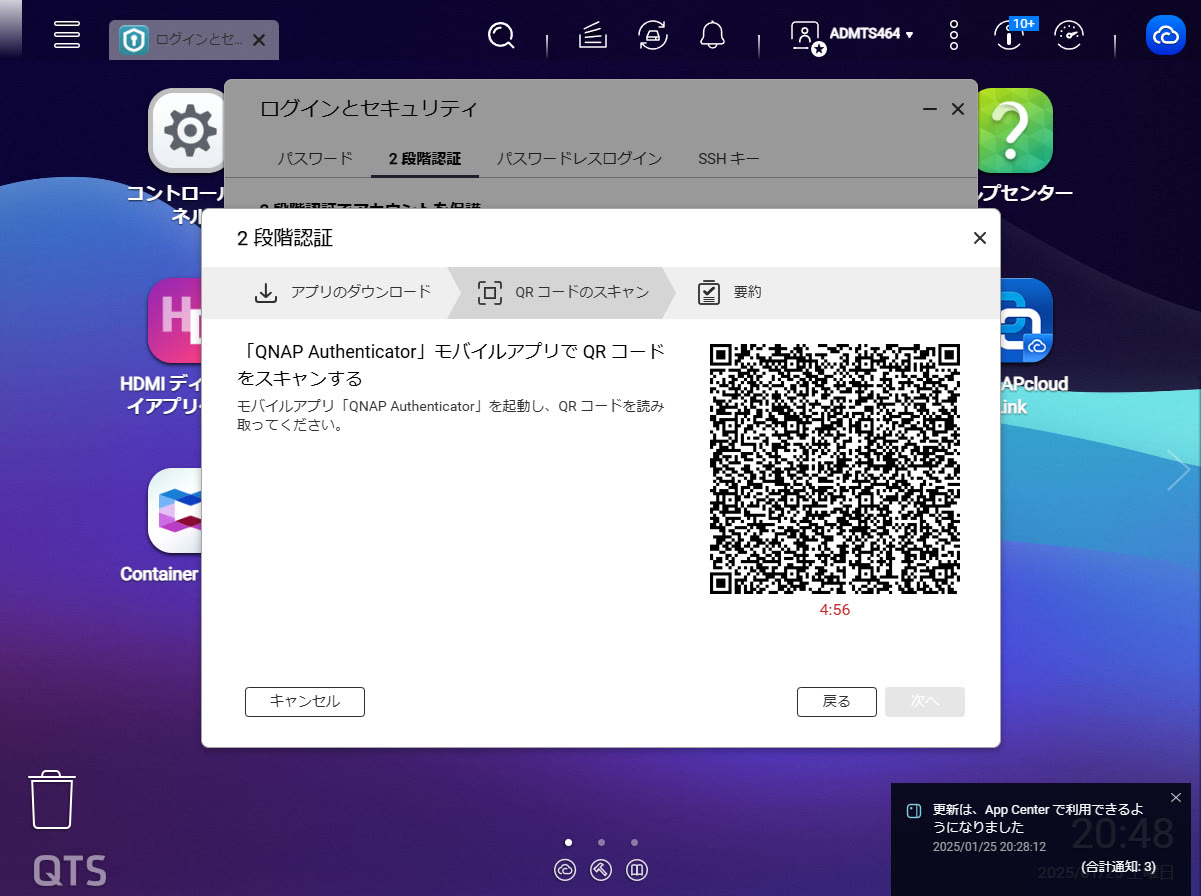The image size is (1201, 896).
Task: Open the ADMTS464 user account dropdown
Action: (x=871, y=34)
